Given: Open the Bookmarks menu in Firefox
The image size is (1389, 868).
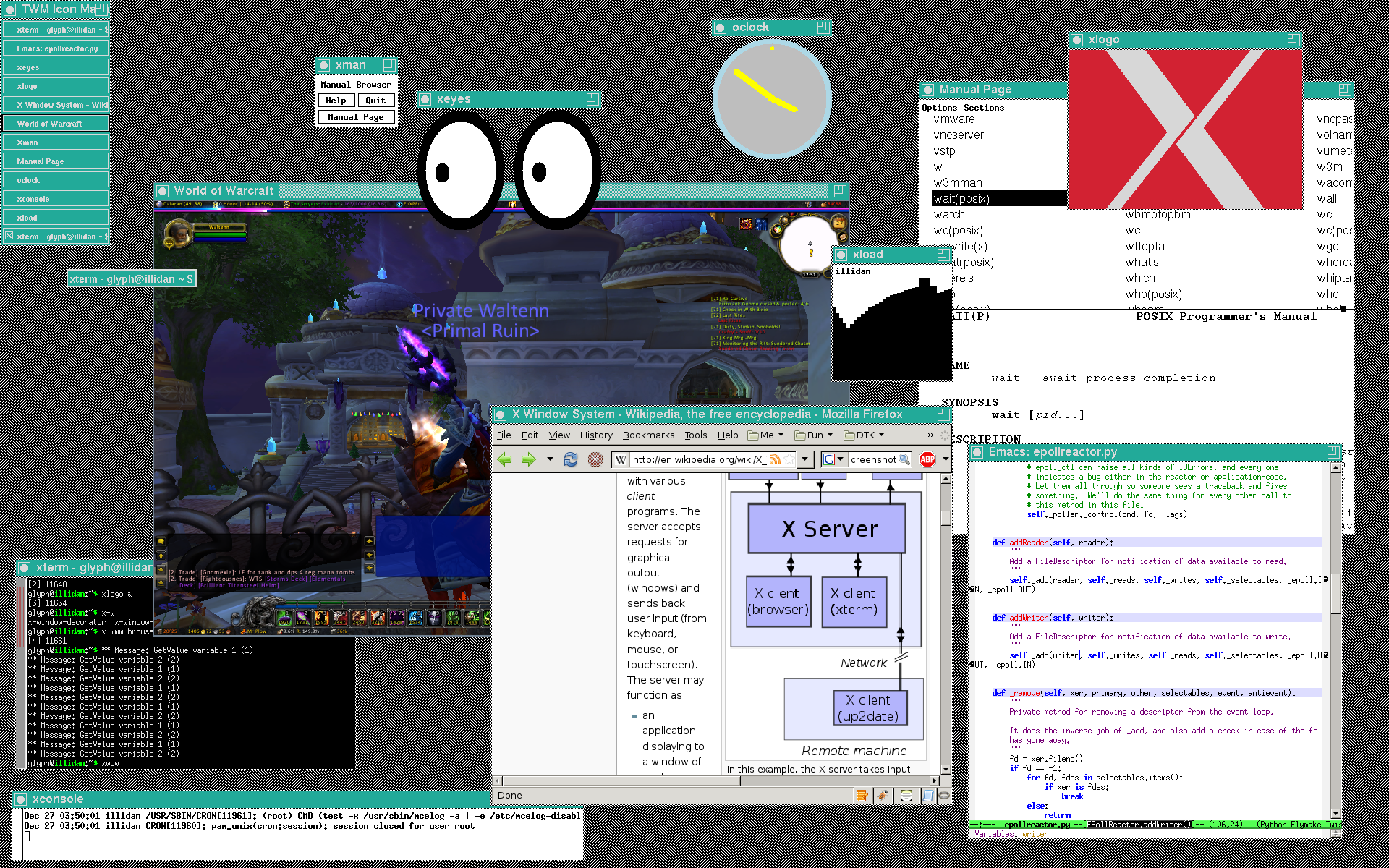Looking at the screenshot, I should click(648, 435).
